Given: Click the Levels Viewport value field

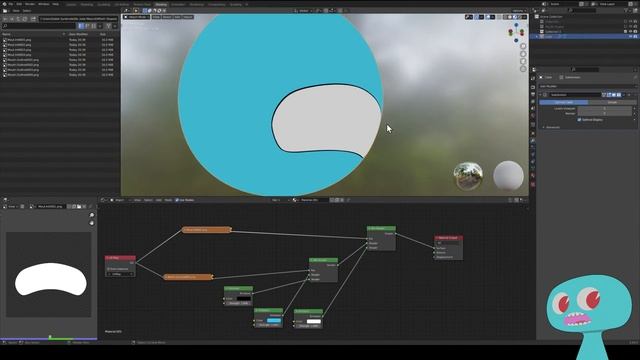Looking at the screenshot, I should coord(604,109).
